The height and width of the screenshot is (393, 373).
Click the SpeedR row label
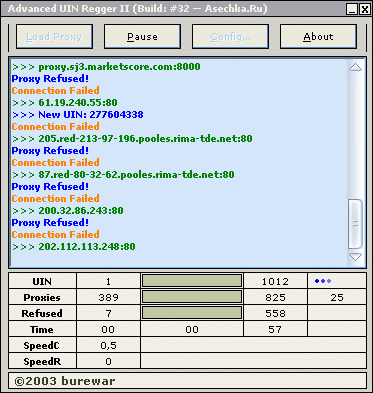42,361
